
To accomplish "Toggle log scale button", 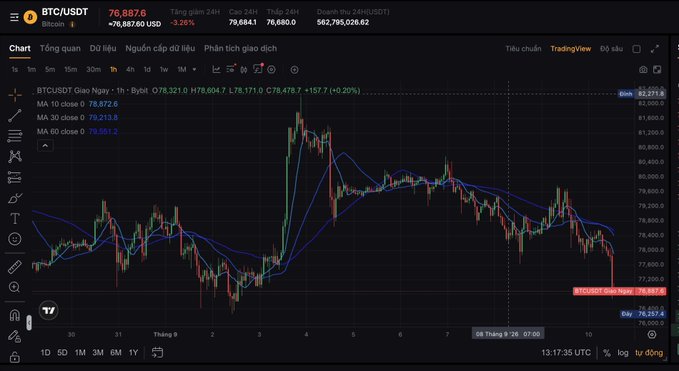I will tap(623, 353).
